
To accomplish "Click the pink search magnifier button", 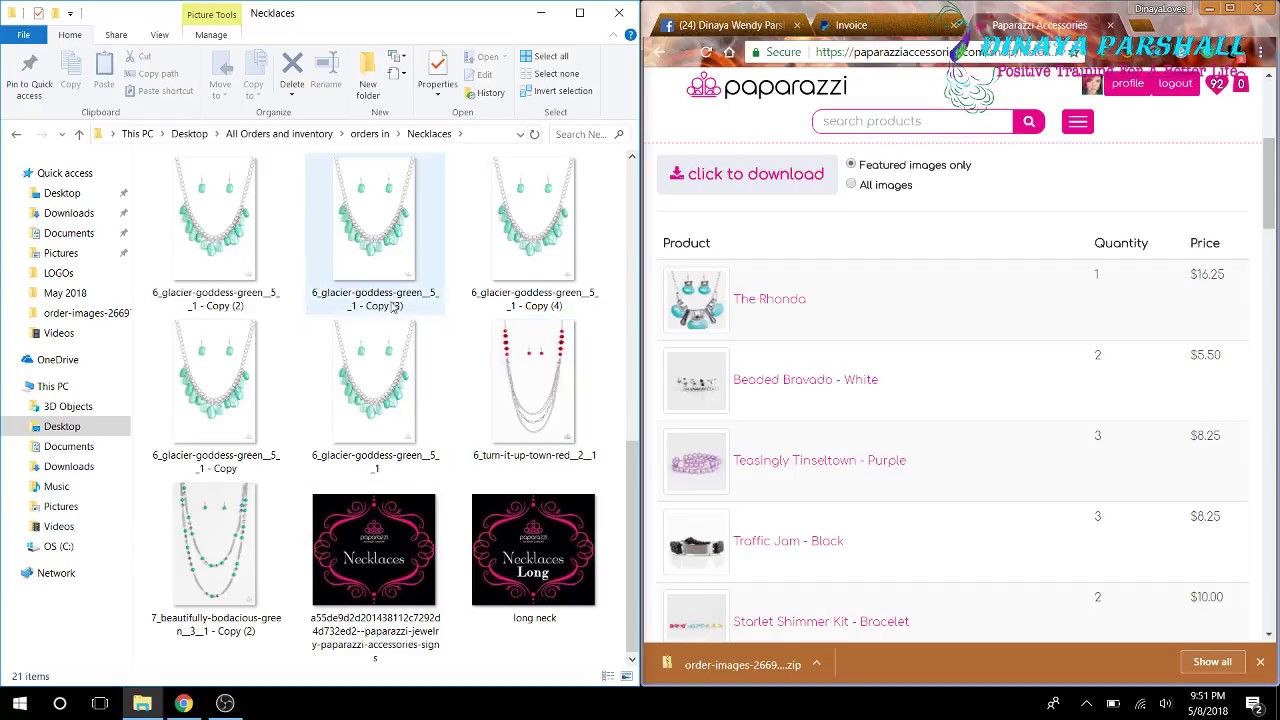I will click(1028, 121).
